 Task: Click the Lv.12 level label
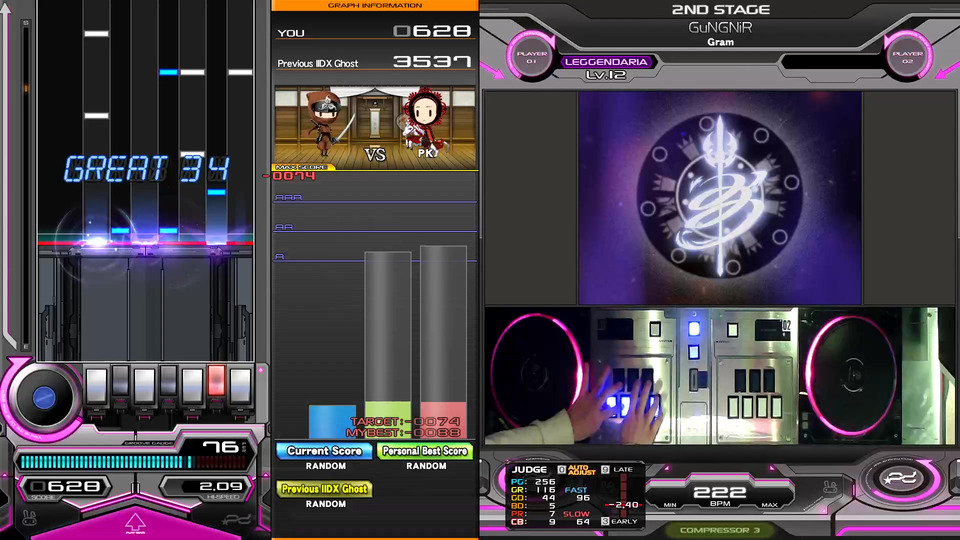[x=606, y=75]
